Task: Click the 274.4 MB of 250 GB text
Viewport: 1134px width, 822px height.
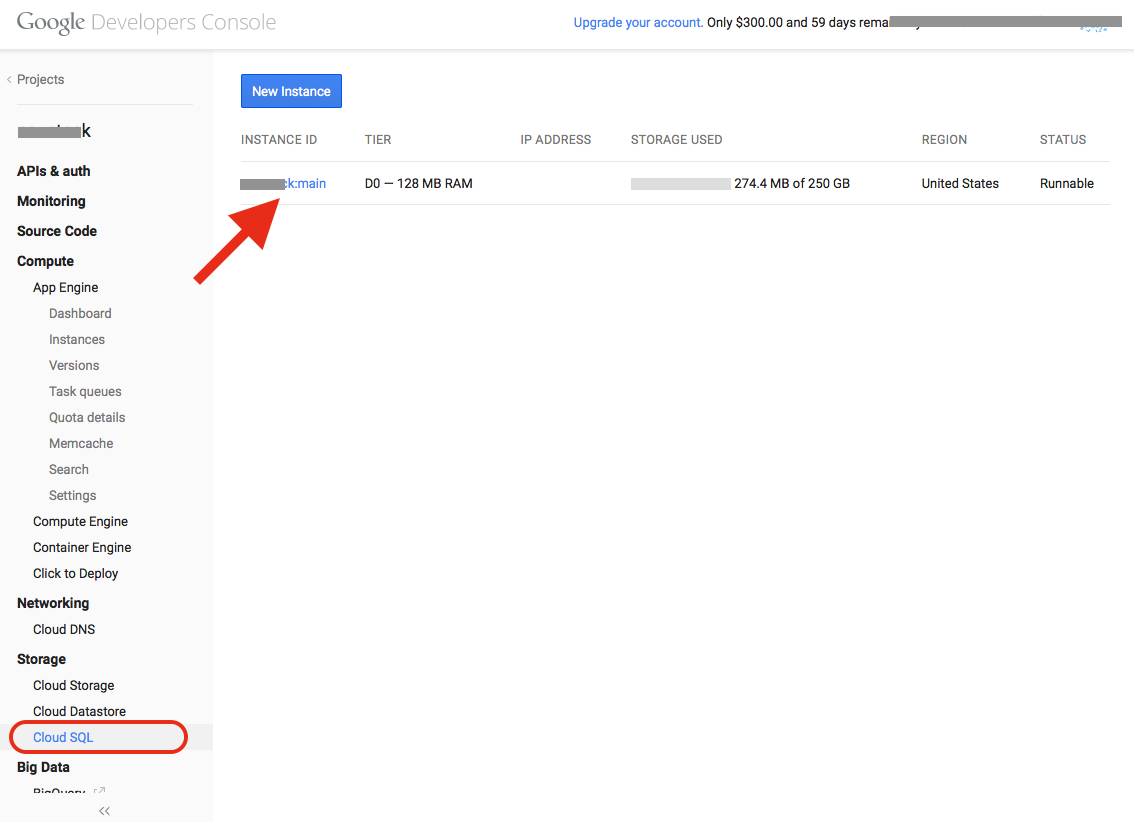Action: point(792,184)
